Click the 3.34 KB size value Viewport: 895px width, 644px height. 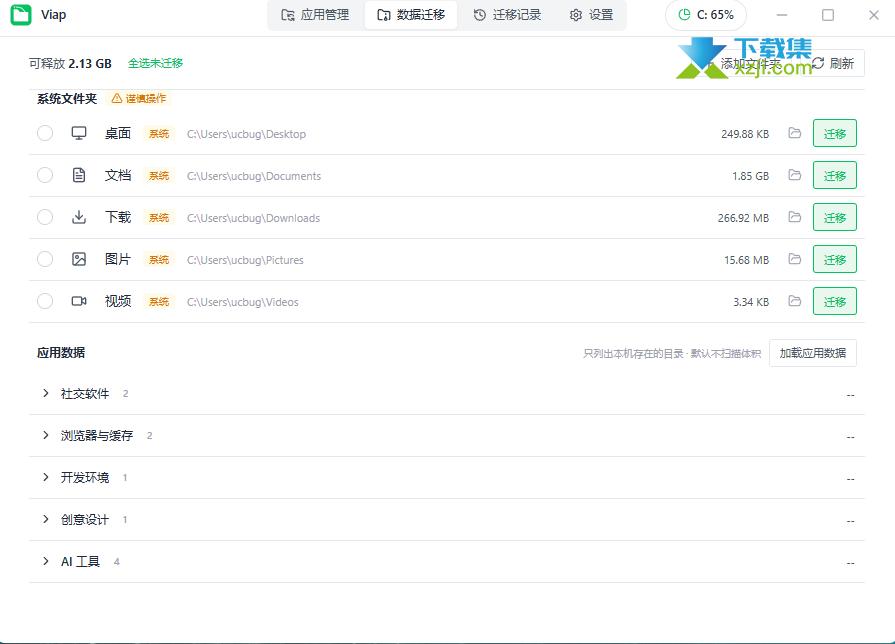click(751, 302)
